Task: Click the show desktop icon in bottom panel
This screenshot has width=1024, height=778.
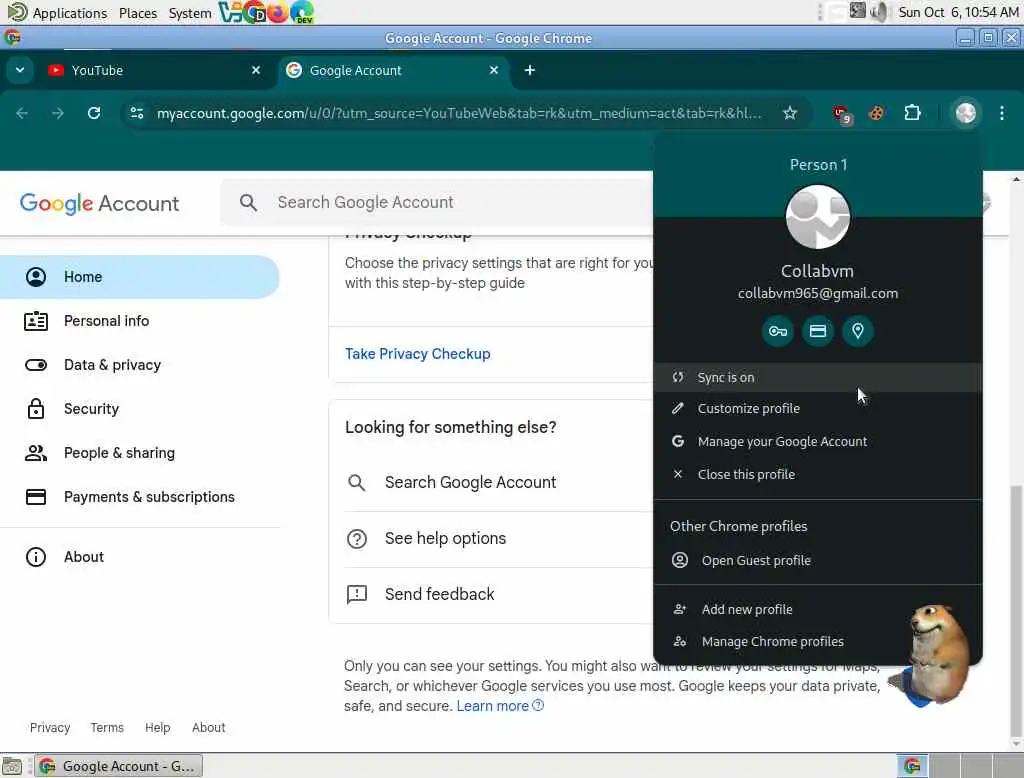Action: [12, 766]
